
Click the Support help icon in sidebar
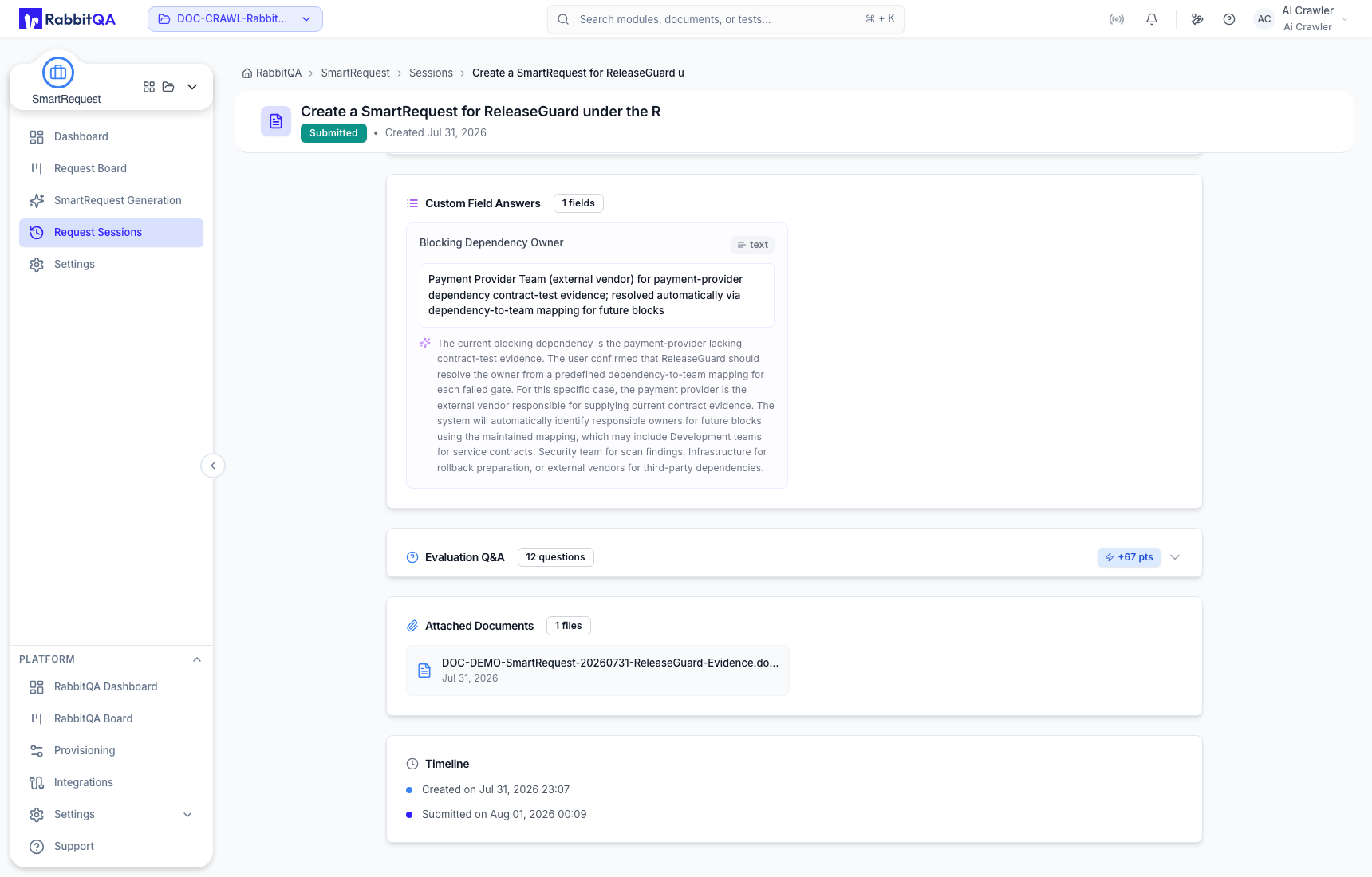[x=37, y=847]
